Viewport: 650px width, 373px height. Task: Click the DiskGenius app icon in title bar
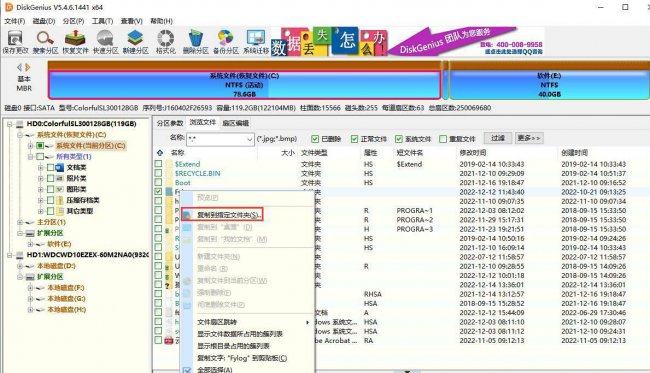click(9, 7)
